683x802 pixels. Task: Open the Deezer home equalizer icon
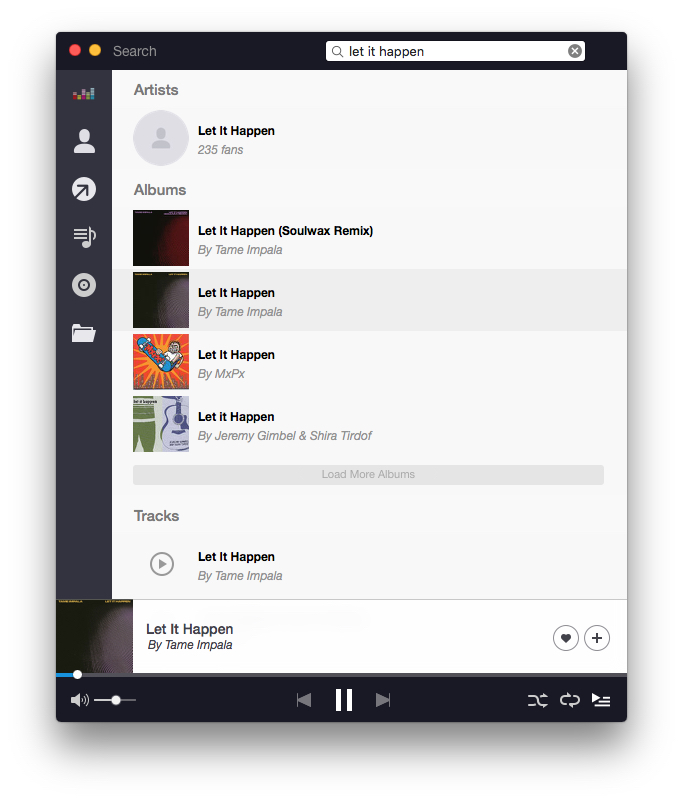pyautogui.click(x=83, y=94)
